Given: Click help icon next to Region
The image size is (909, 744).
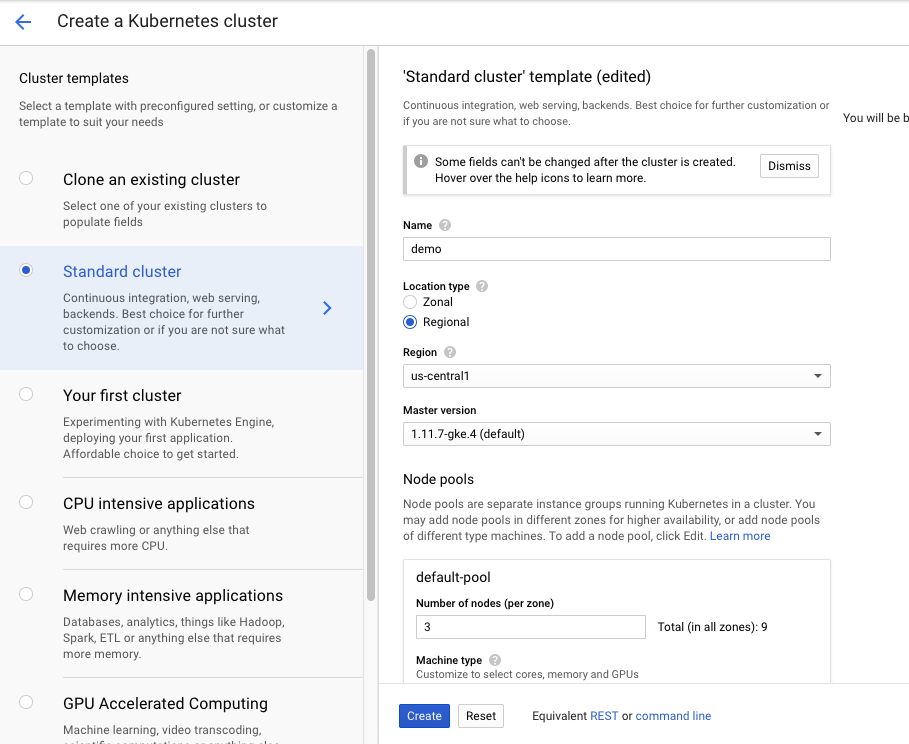Looking at the screenshot, I should (x=450, y=352).
